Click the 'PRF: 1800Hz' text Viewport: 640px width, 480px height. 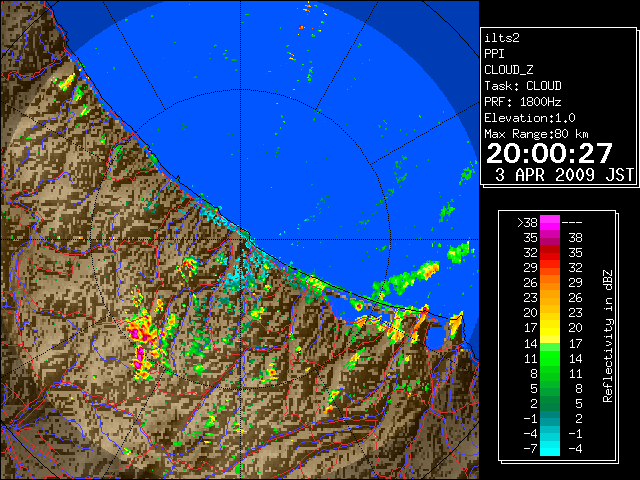(523, 102)
